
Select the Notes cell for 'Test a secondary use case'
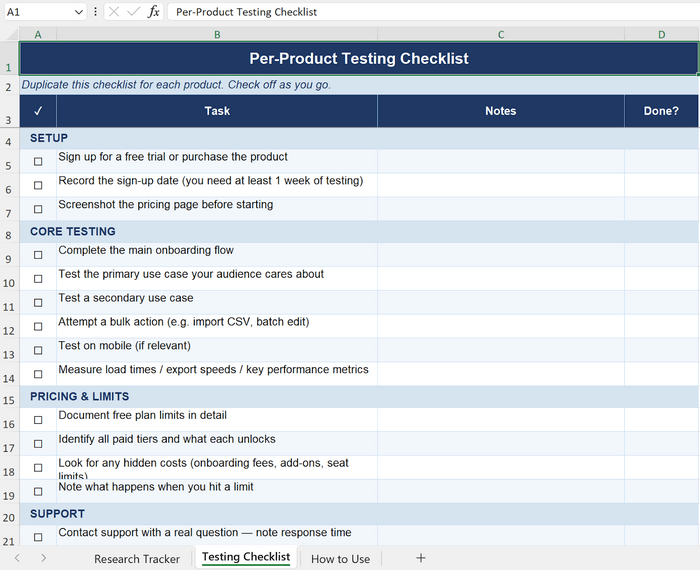501,302
